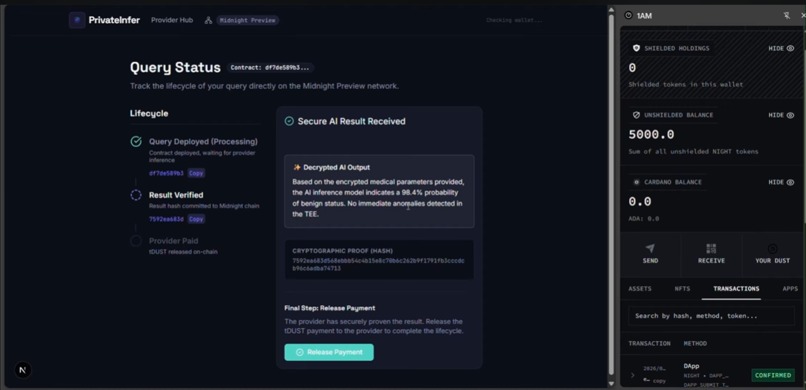Click the Send paper-plane icon
Screen dimensions: 806x390
click(650, 248)
